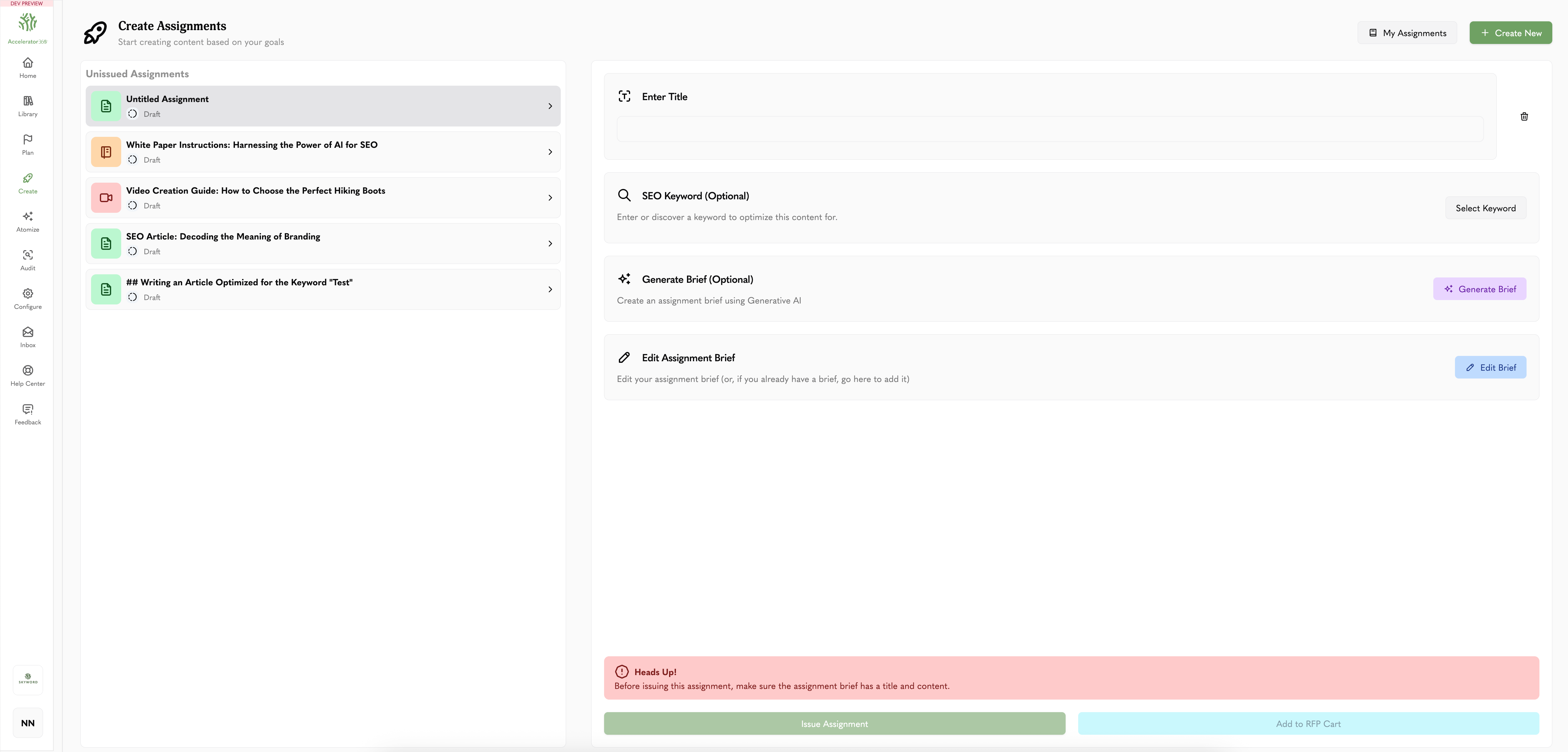Click the Skyword organization logo tile
Image resolution: width=1568 pixels, height=752 pixels.
point(27,679)
